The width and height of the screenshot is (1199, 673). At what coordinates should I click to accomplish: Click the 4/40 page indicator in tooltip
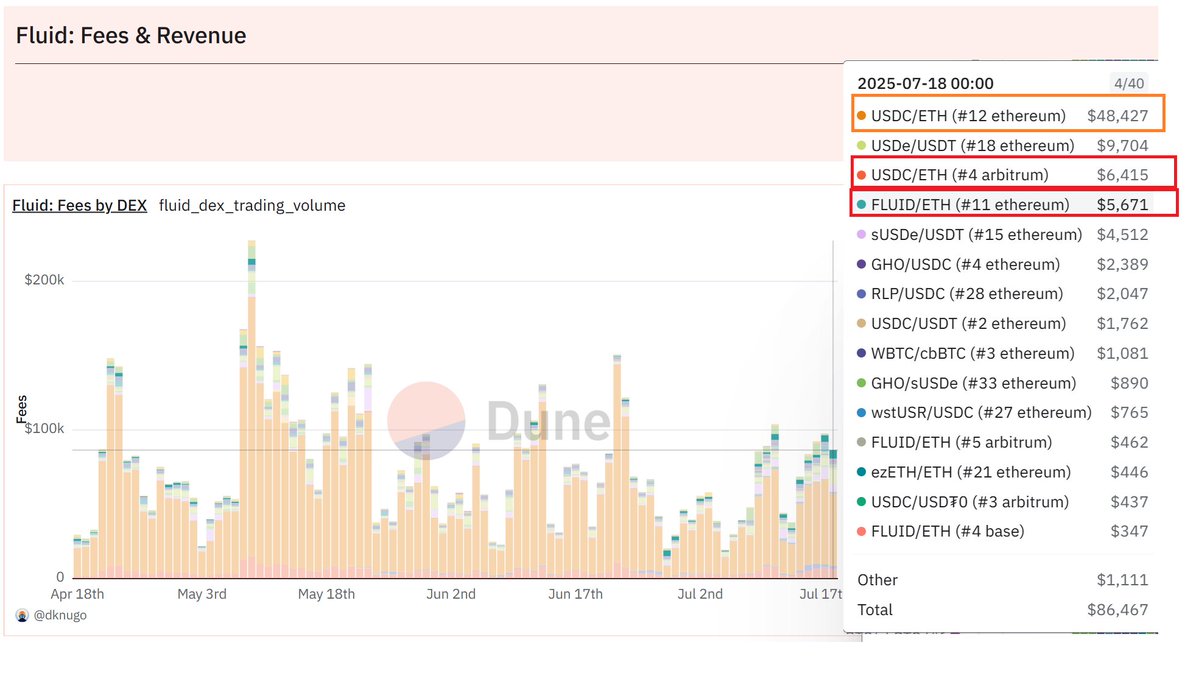click(x=1129, y=83)
